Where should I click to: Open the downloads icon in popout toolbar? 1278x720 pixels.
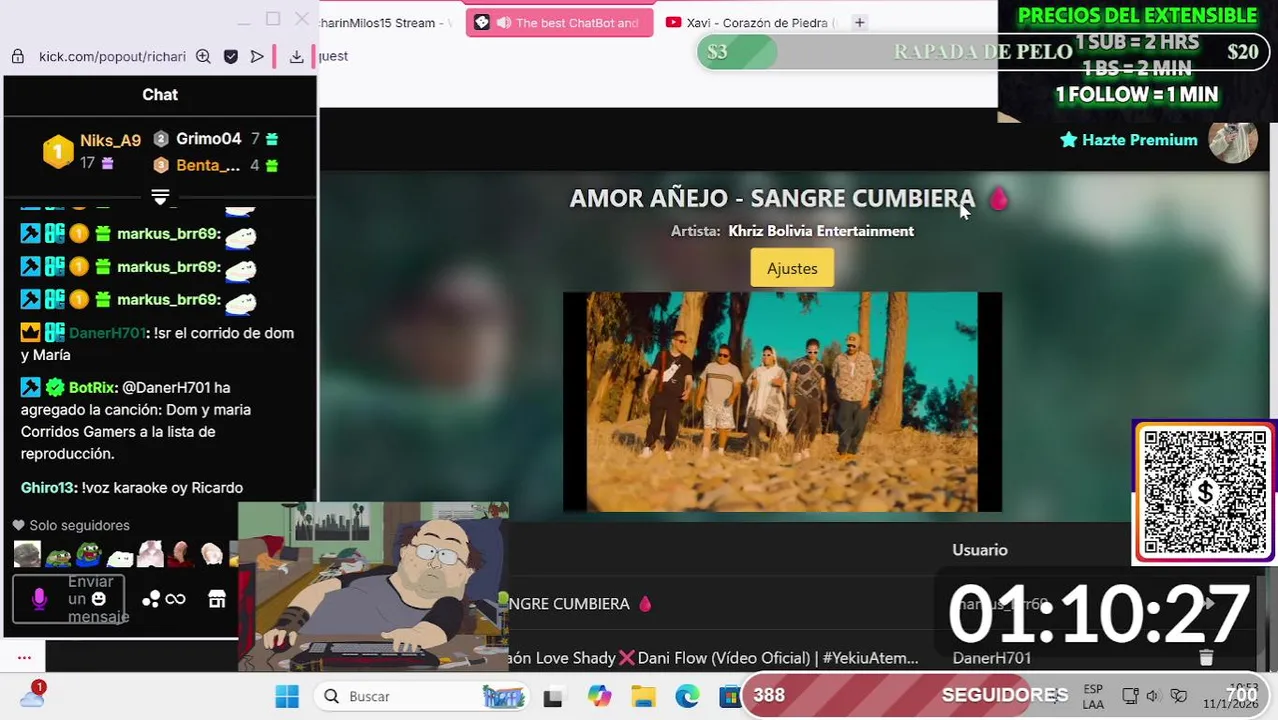coord(296,57)
